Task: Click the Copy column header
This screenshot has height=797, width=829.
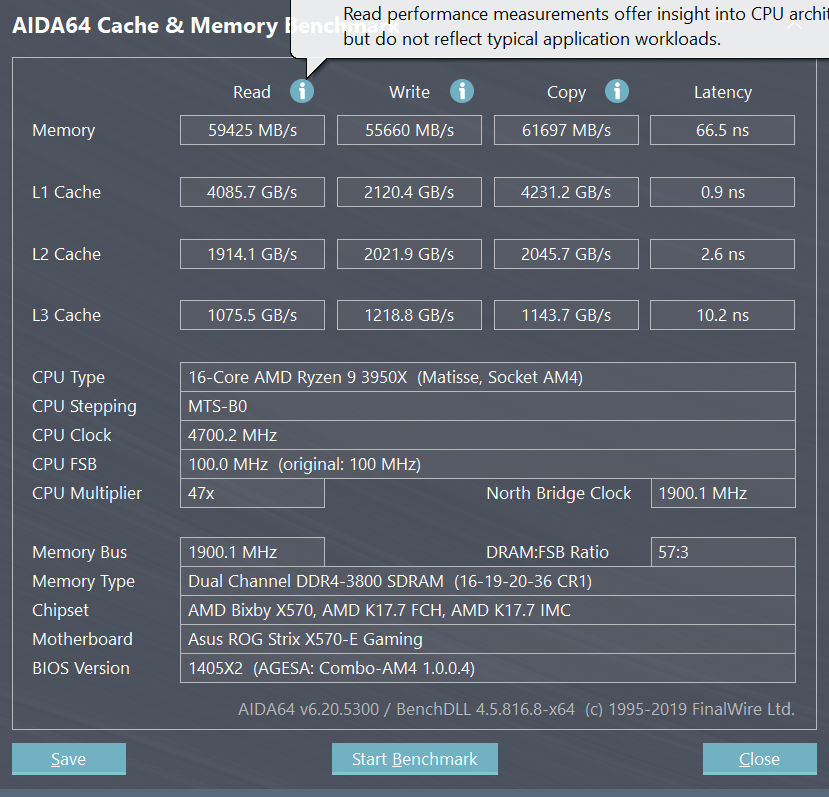Action: point(566,93)
